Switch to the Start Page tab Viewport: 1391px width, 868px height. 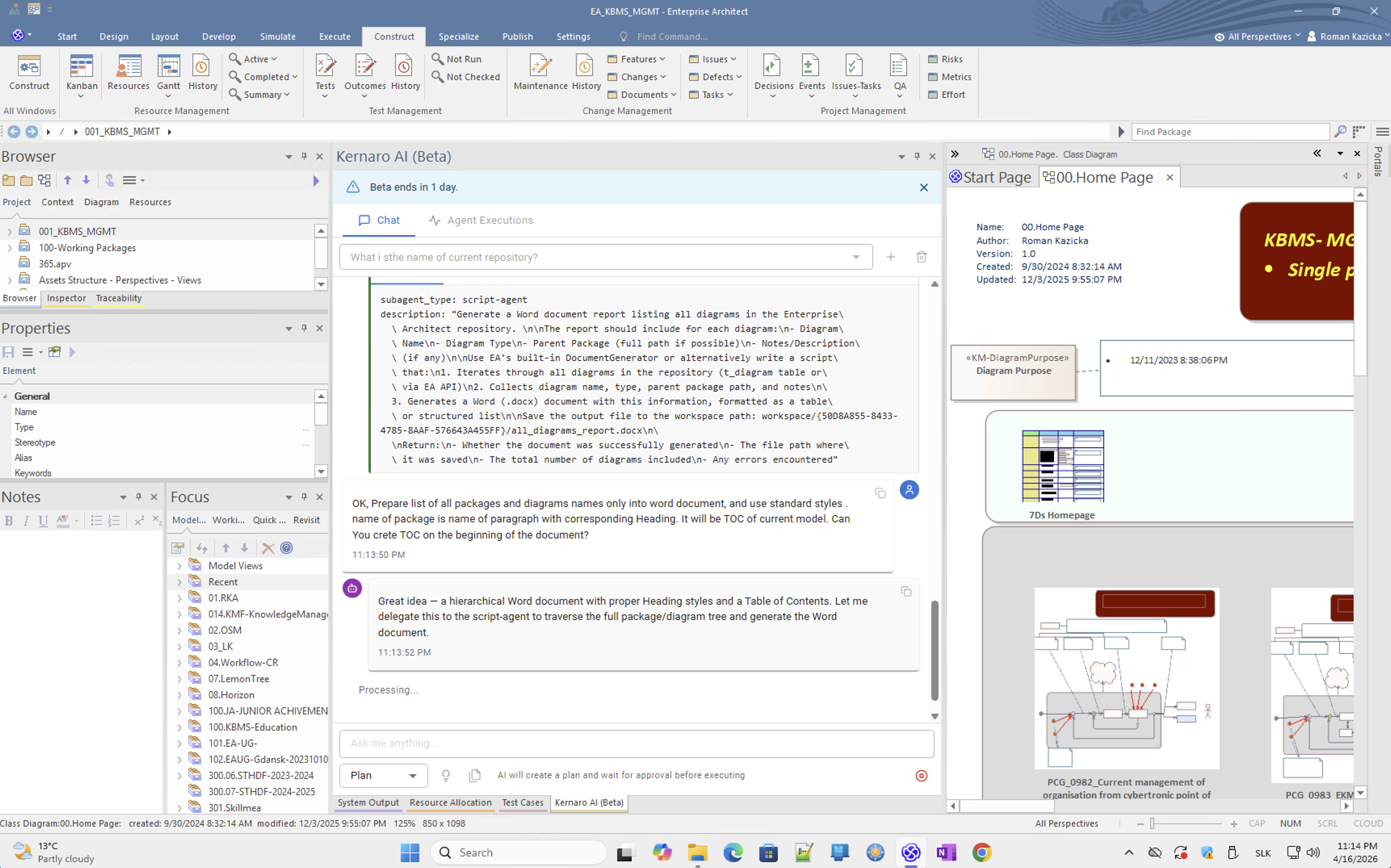pyautogui.click(x=991, y=177)
